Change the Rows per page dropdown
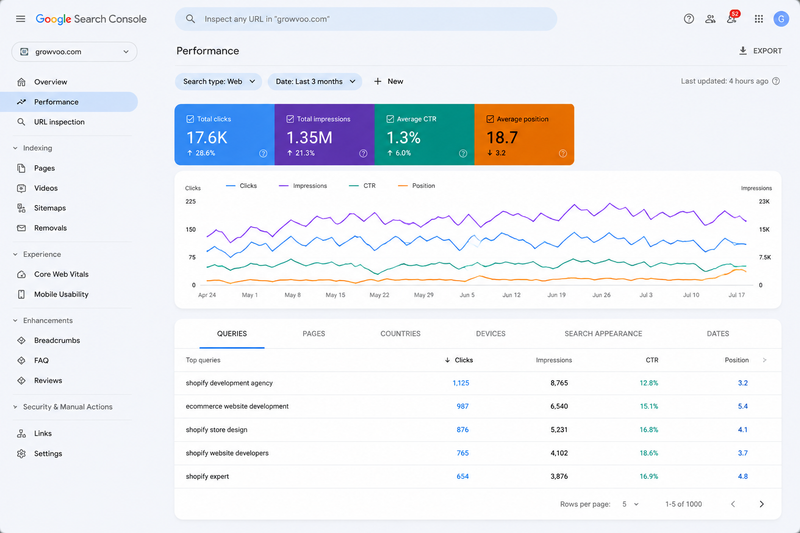Image resolution: width=800 pixels, height=533 pixels. (x=630, y=504)
